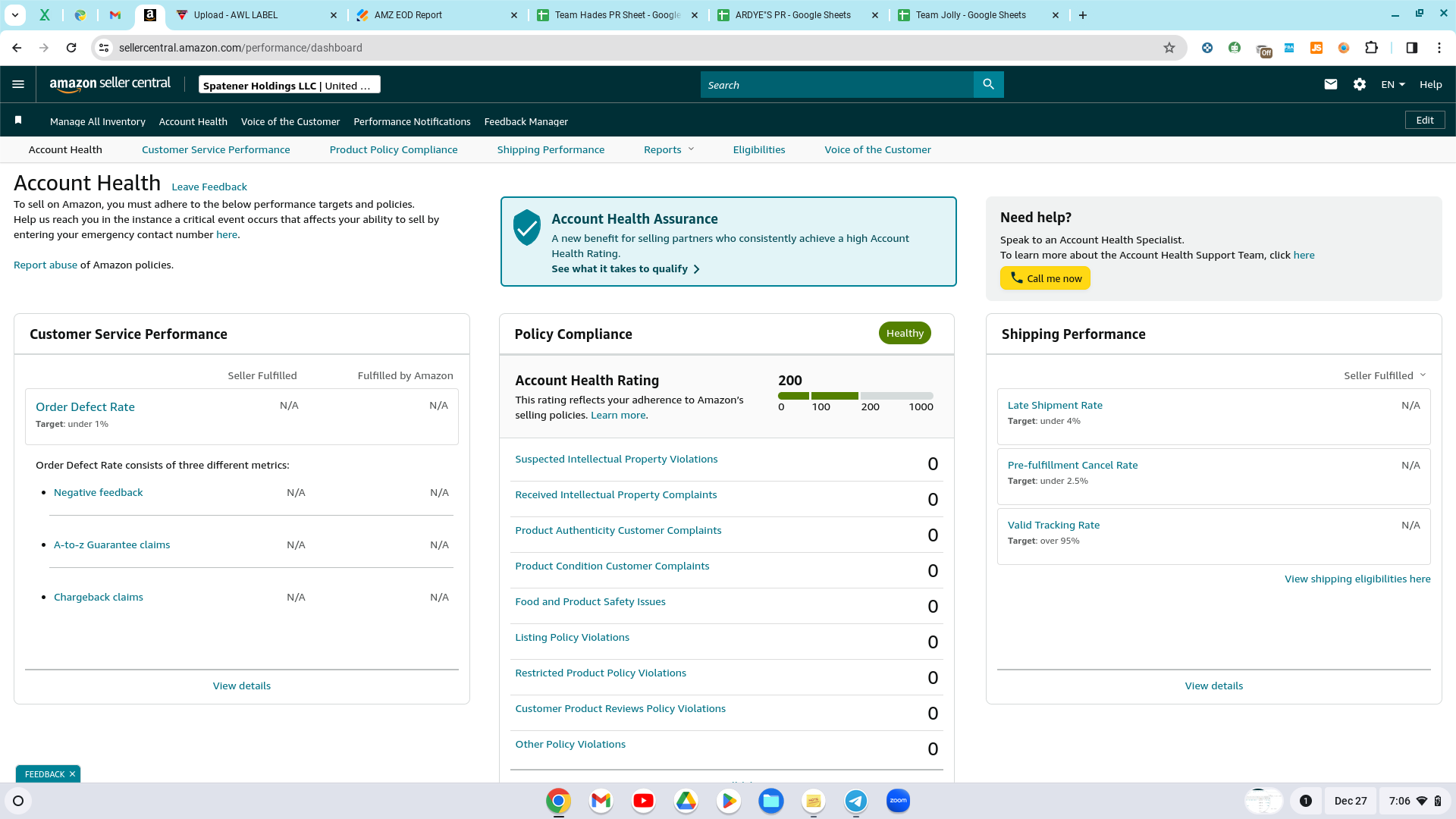
Task: Expand the Reports dropdown menu
Action: click(669, 149)
